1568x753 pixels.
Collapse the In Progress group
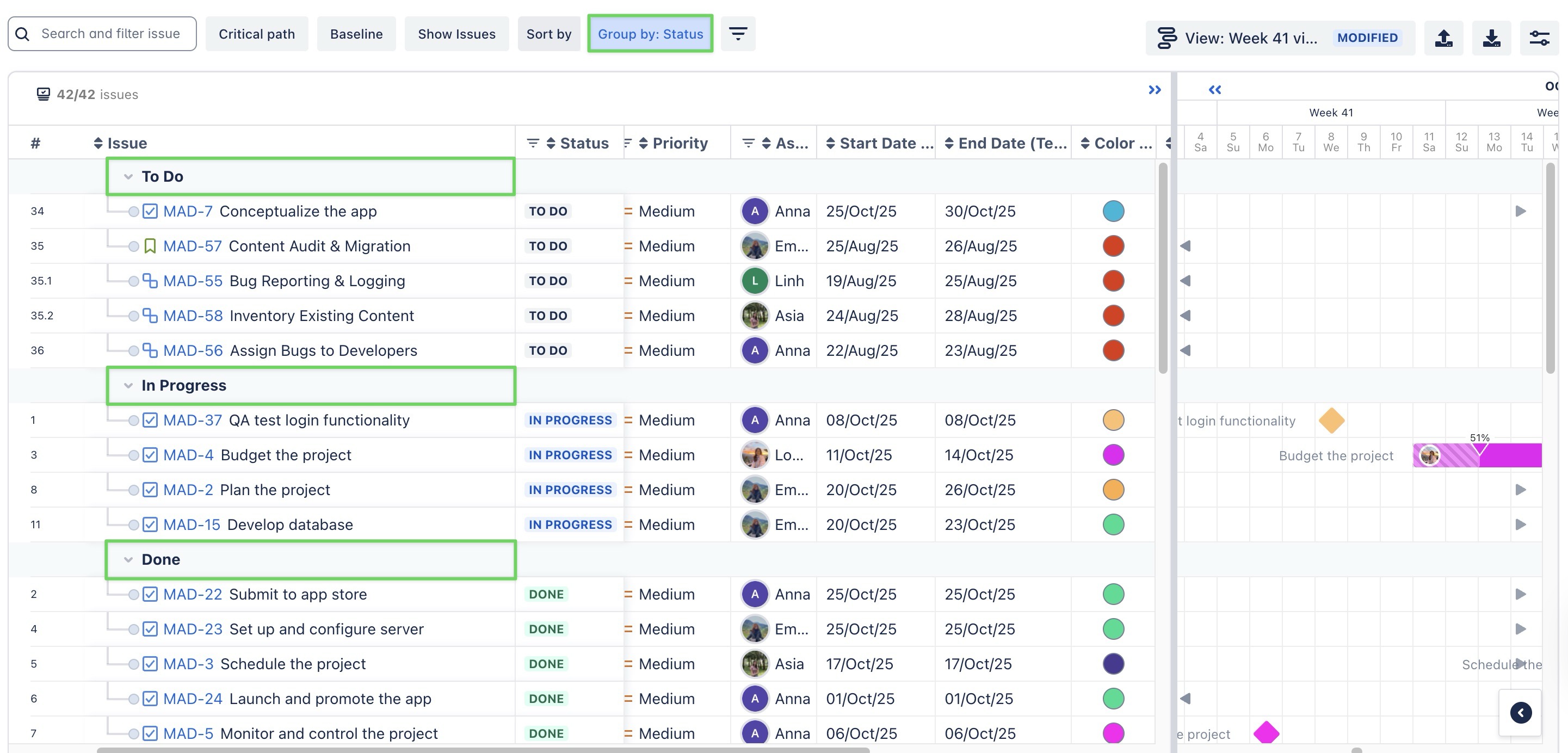pos(128,385)
